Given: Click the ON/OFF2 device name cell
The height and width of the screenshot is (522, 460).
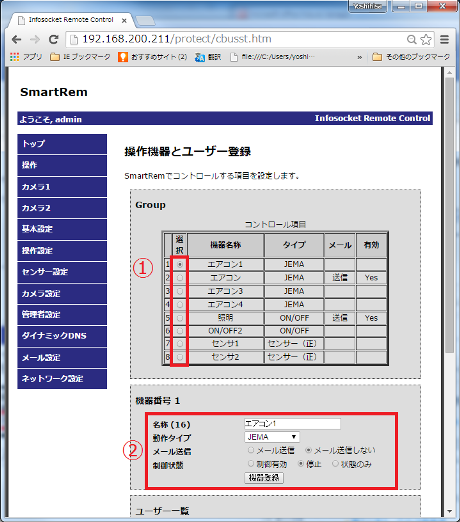Looking at the screenshot, I should pyautogui.click(x=226, y=331).
